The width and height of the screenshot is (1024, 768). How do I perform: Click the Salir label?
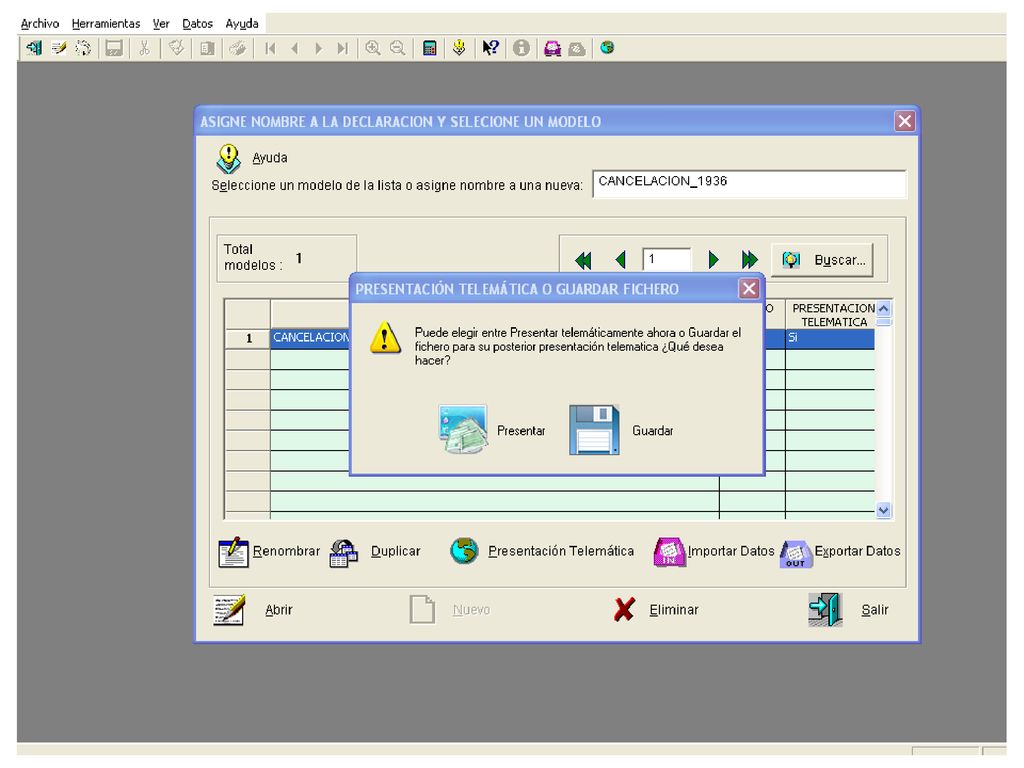coord(874,610)
